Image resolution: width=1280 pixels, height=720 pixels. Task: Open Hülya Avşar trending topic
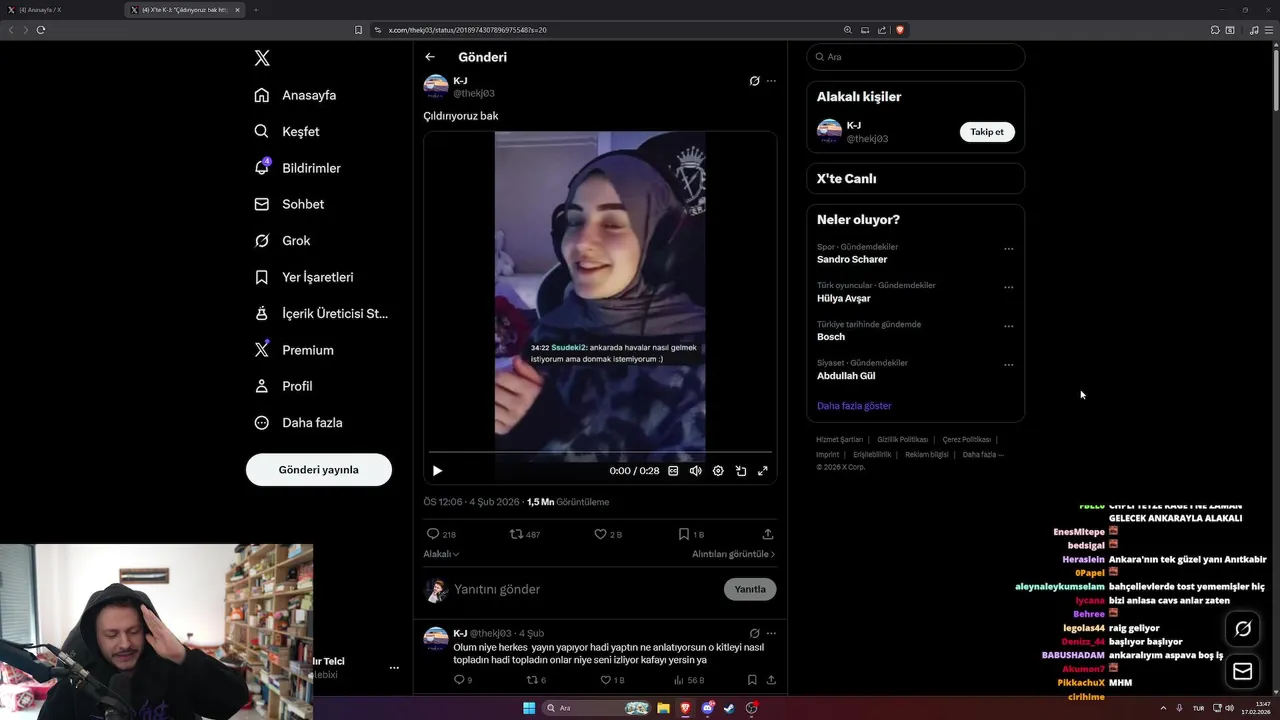pos(844,298)
